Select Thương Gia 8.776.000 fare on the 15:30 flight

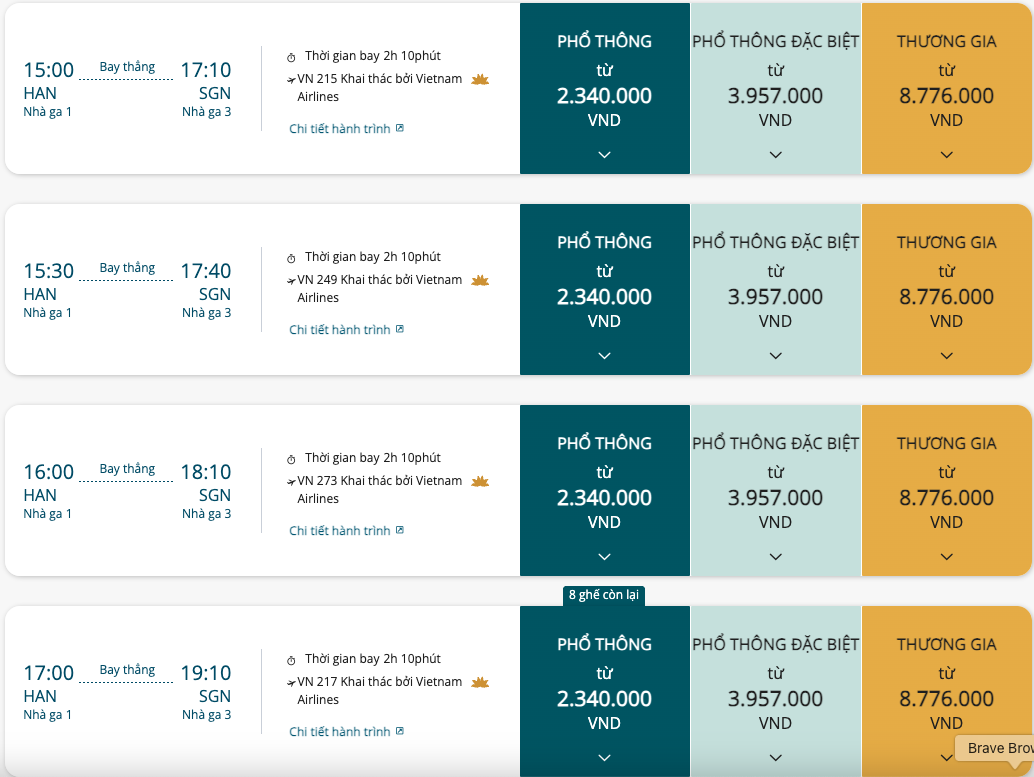point(946,290)
